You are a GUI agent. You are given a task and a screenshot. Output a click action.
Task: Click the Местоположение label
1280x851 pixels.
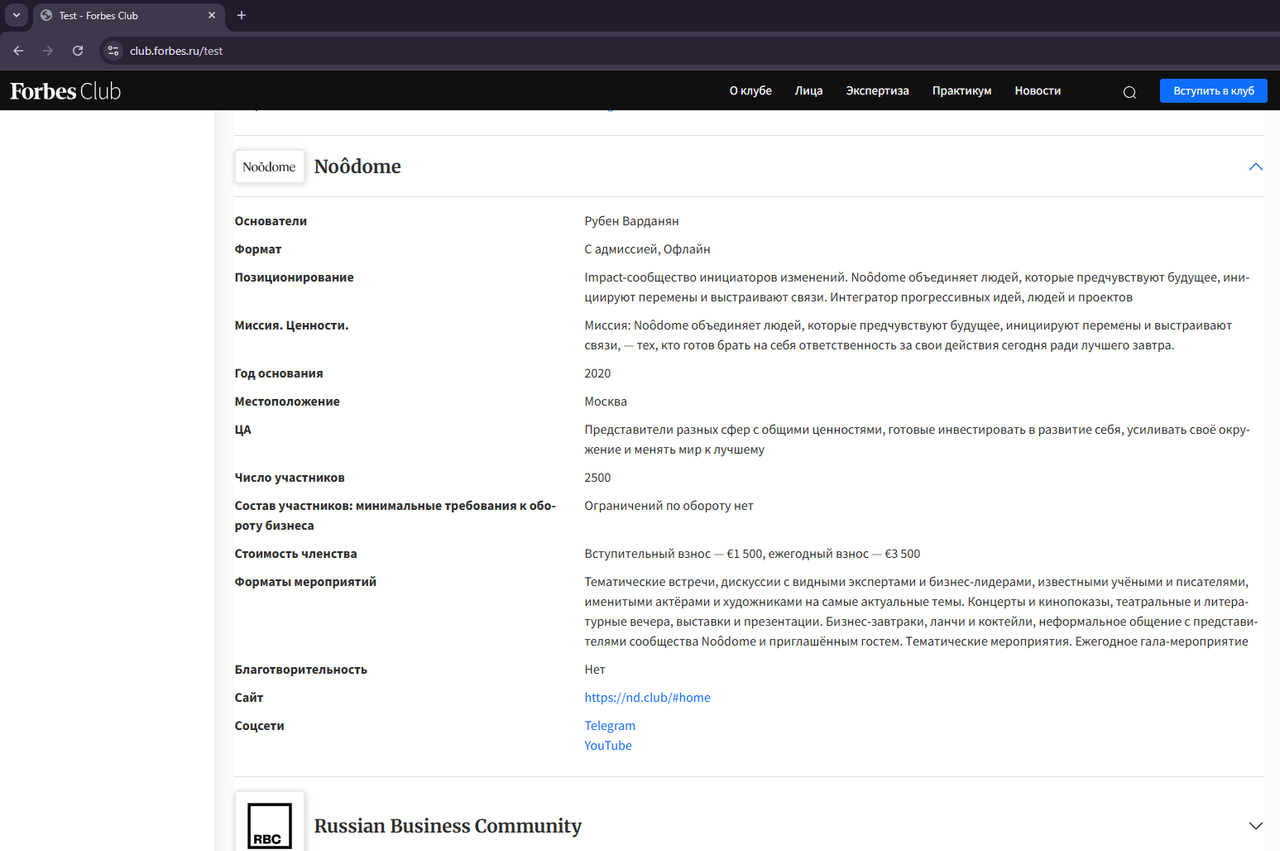pyautogui.click(x=287, y=402)
